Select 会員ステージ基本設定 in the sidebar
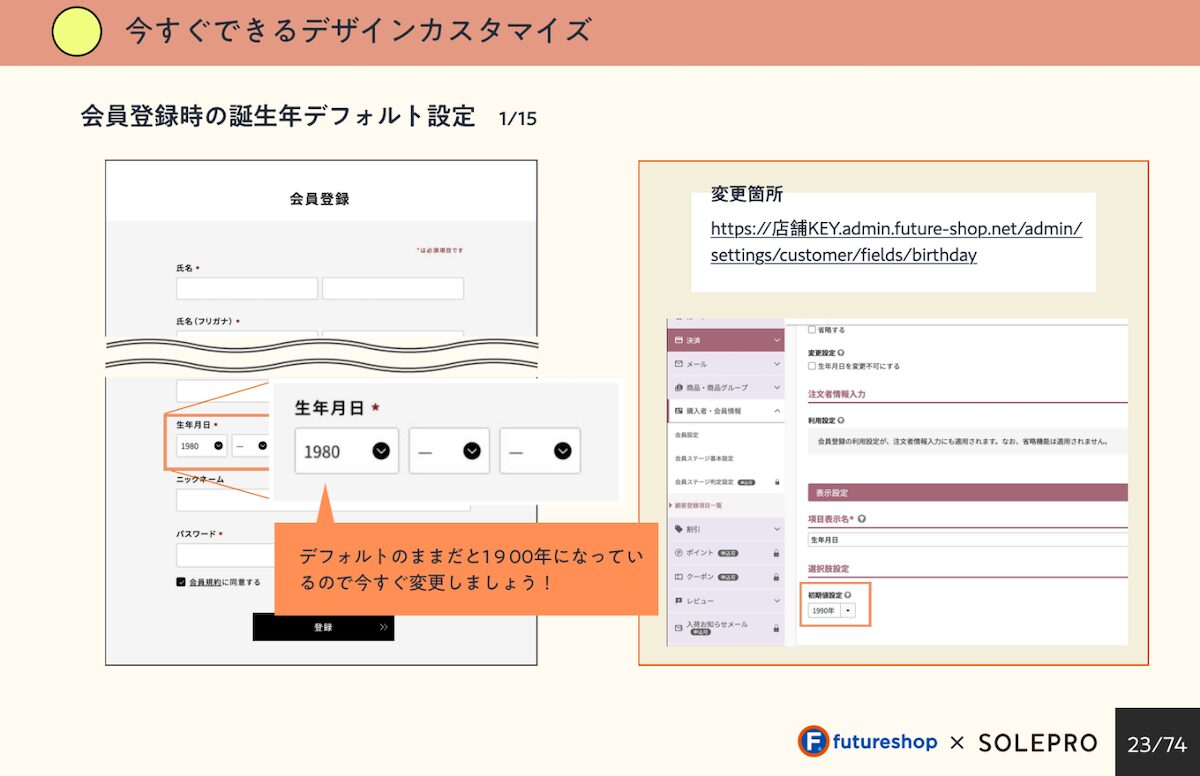This screenshot has width=1200, height=776. (704, 458)
